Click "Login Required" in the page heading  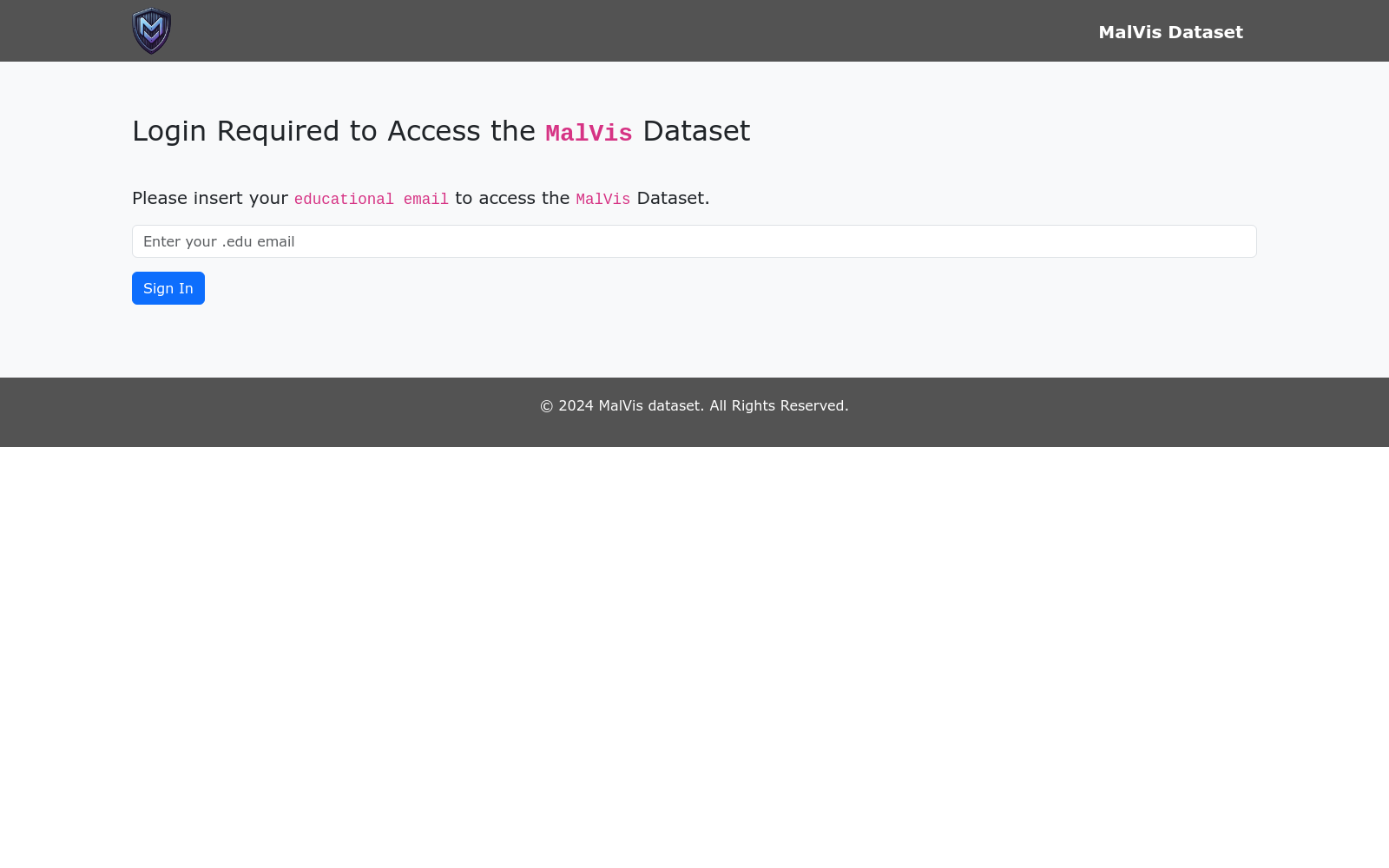click(x=236, y=131)
